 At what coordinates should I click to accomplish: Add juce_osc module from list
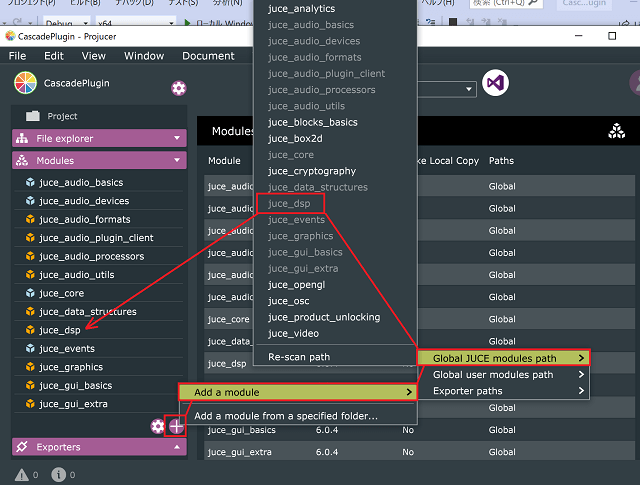pyautogui.click(x=289, y=301)
